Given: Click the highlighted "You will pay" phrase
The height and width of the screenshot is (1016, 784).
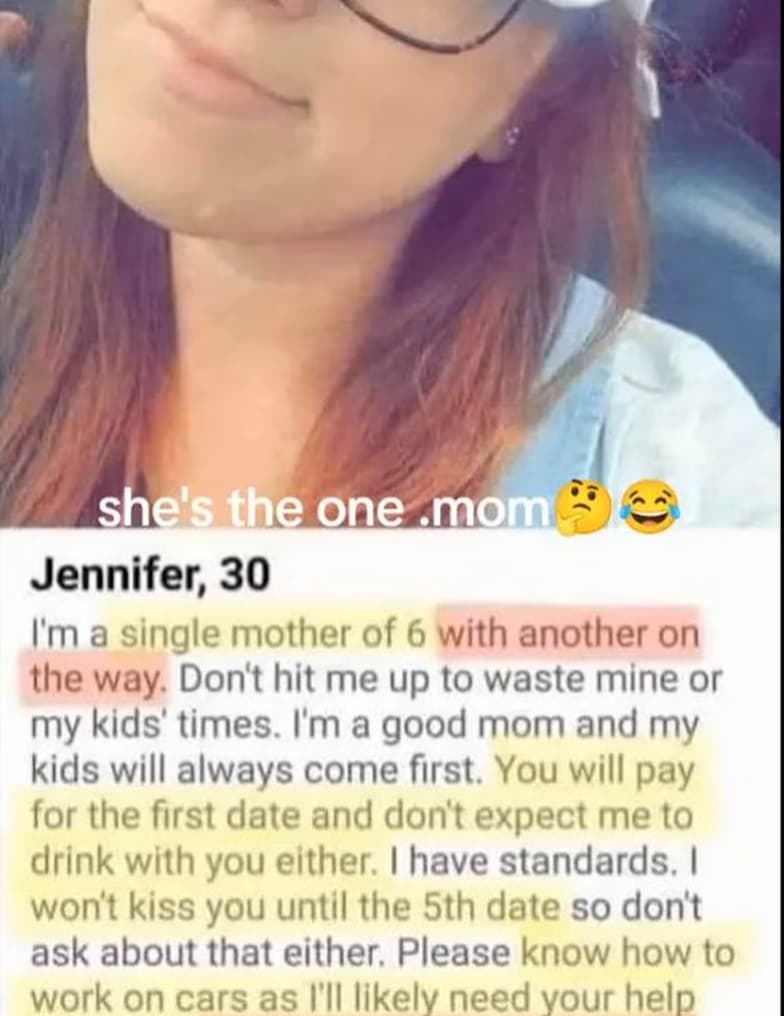Looking at the screenshot, I should (595, 770).
